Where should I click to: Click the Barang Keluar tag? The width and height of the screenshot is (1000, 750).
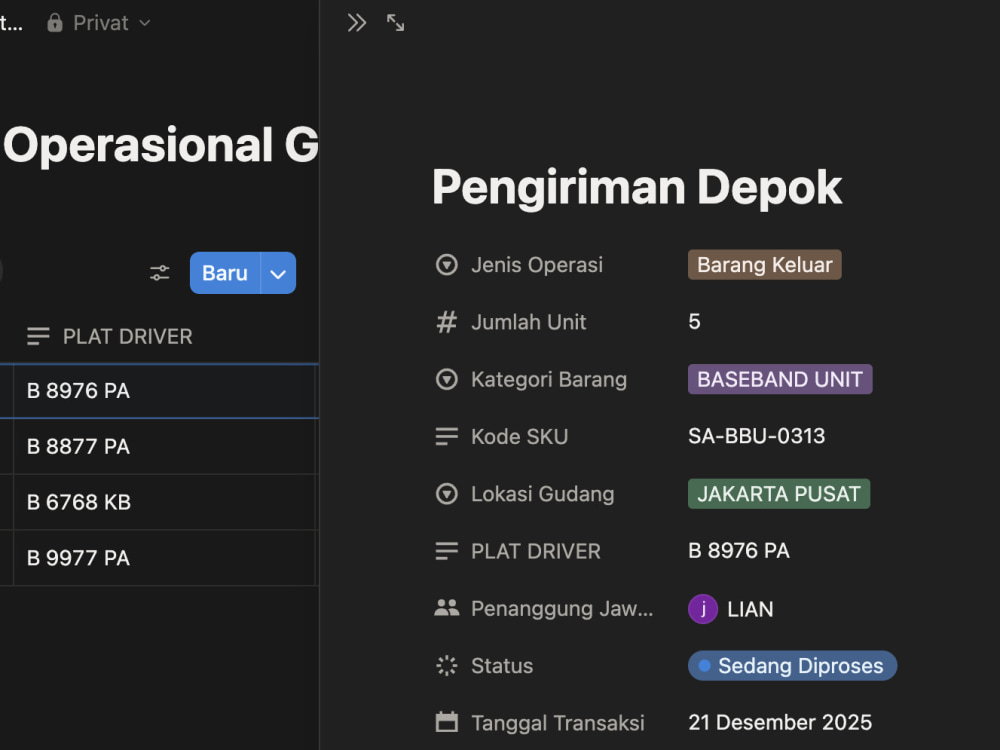click(765, 265)
